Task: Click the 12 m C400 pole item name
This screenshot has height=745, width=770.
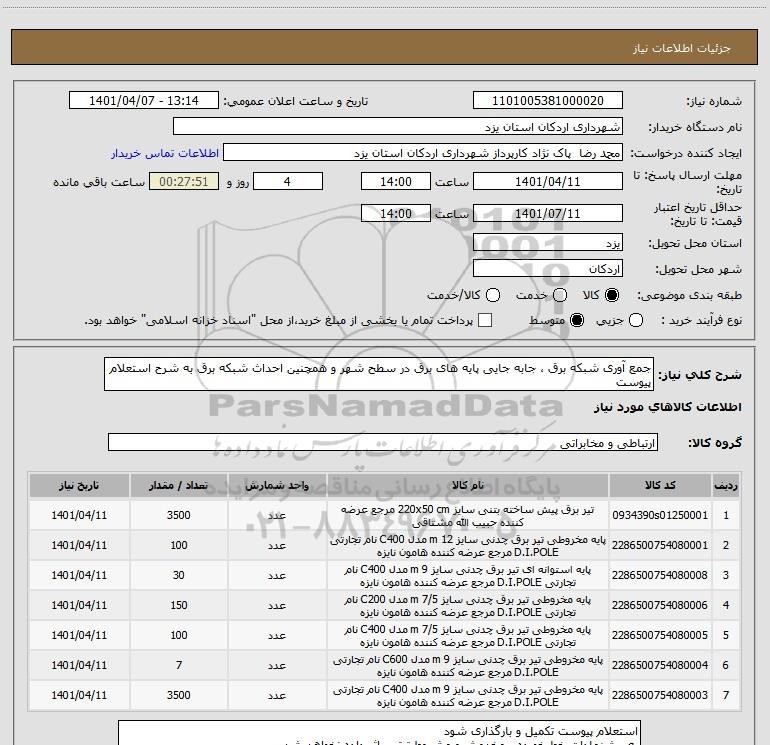Action: coord(468,546)
